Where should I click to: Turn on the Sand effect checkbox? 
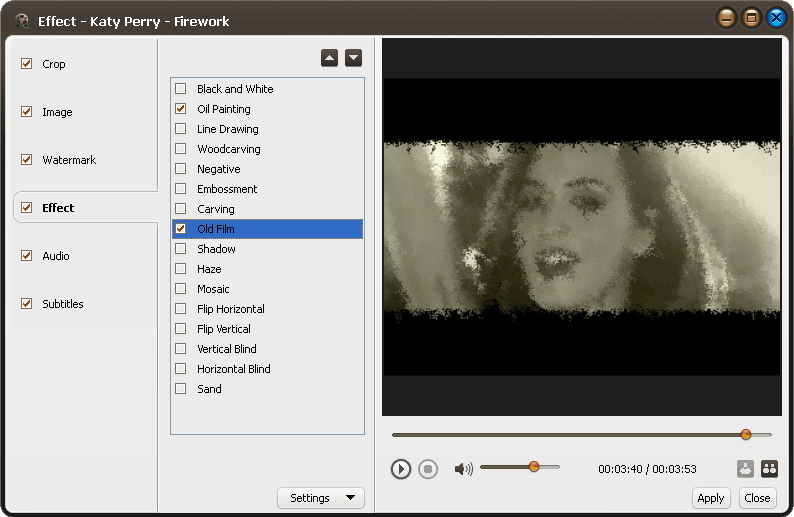(181, 389)
